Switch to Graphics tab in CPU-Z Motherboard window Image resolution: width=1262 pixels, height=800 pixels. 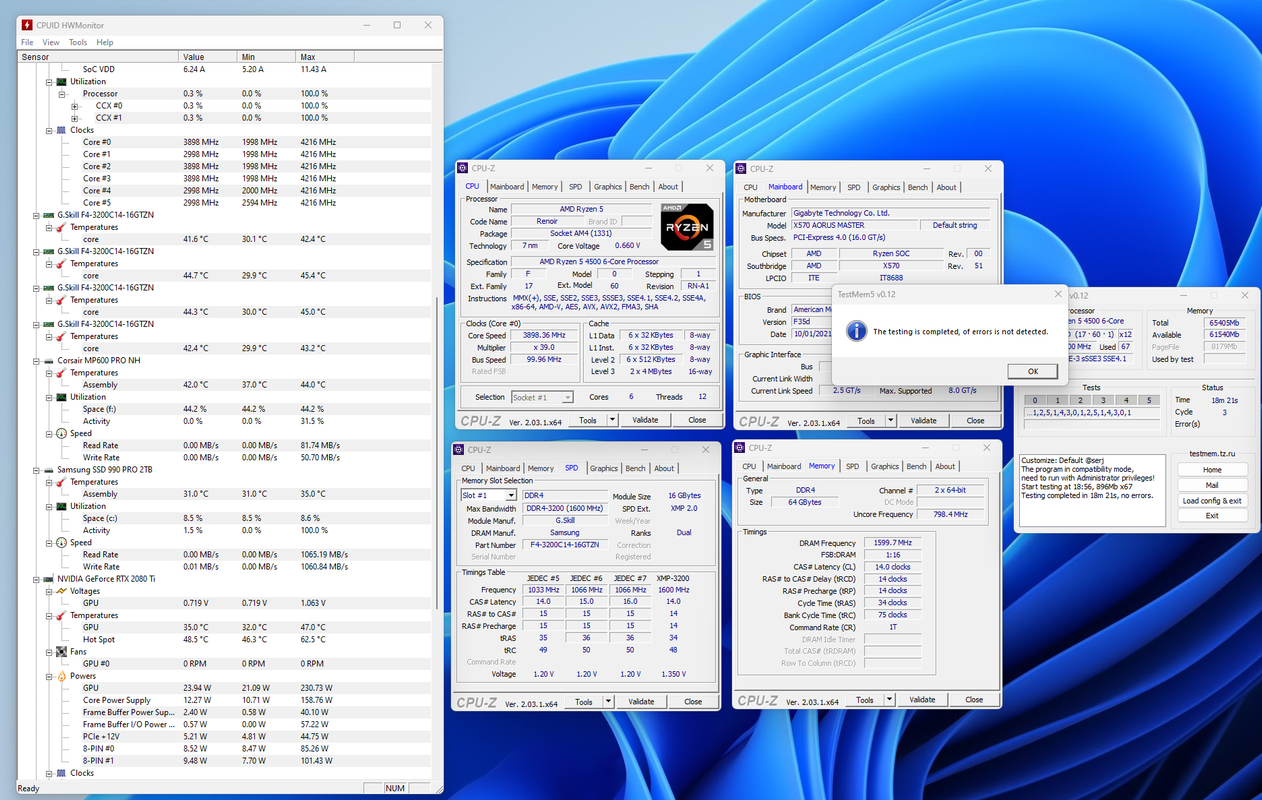point(886,187)
